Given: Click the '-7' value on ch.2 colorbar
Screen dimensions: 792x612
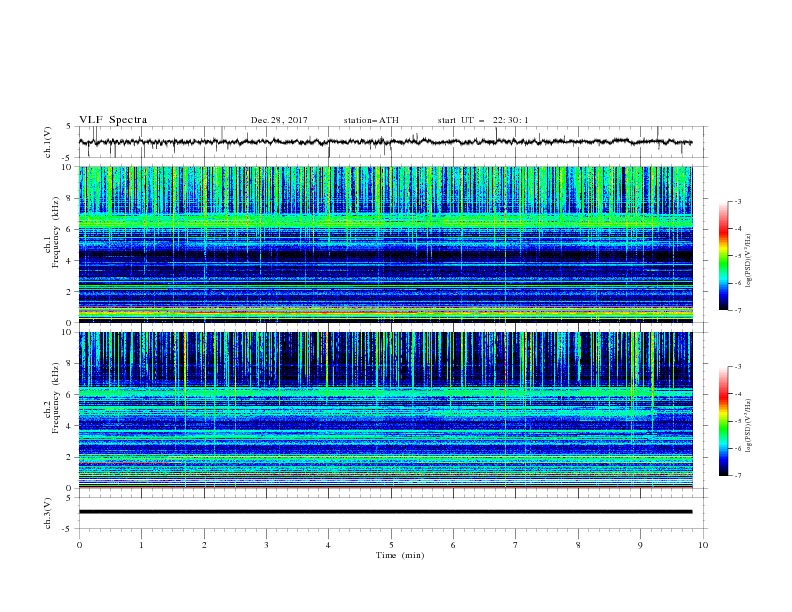Looking at the screenshot, I should tap(737, 475).
